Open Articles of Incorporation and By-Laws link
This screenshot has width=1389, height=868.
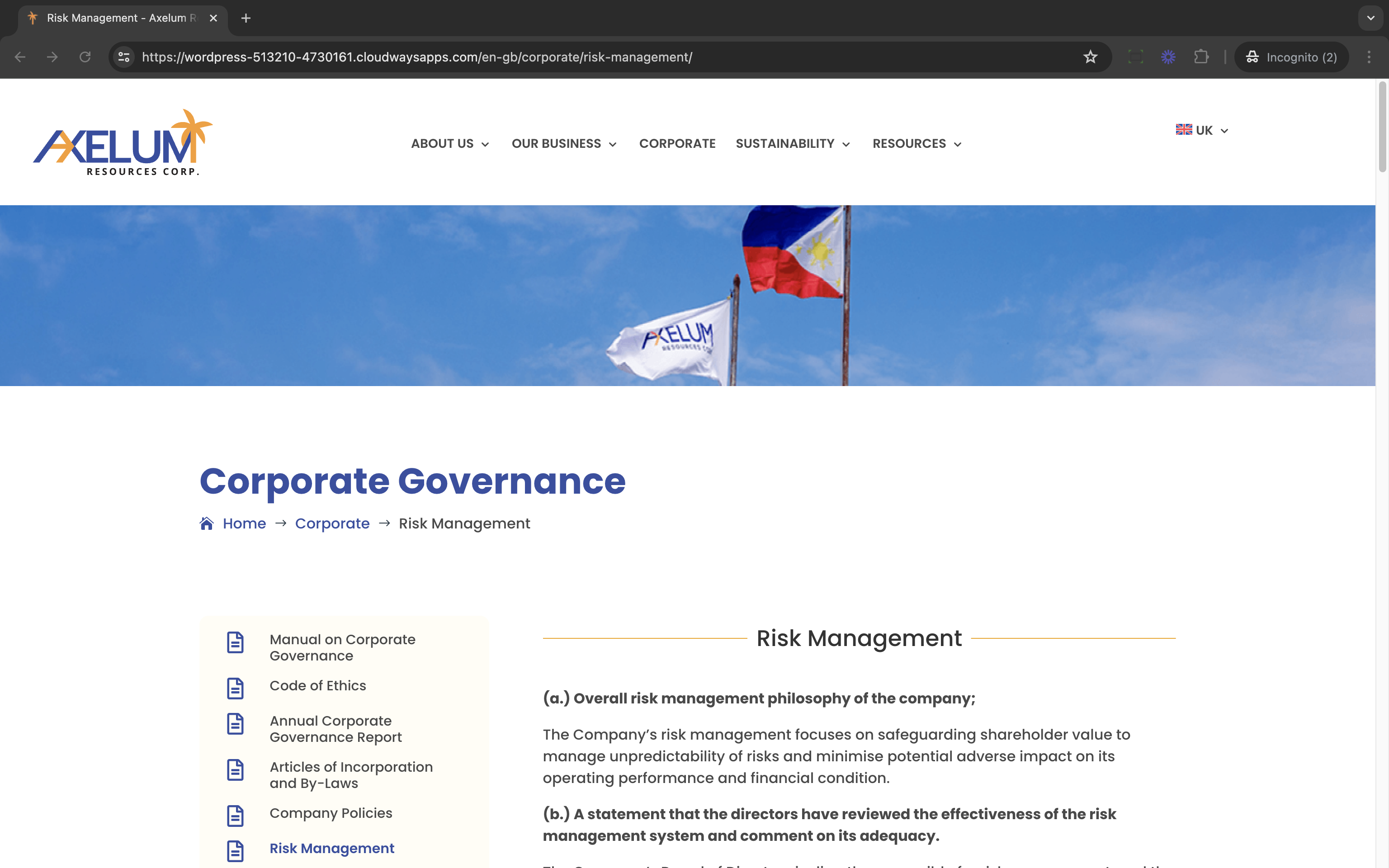coord(351,775)
